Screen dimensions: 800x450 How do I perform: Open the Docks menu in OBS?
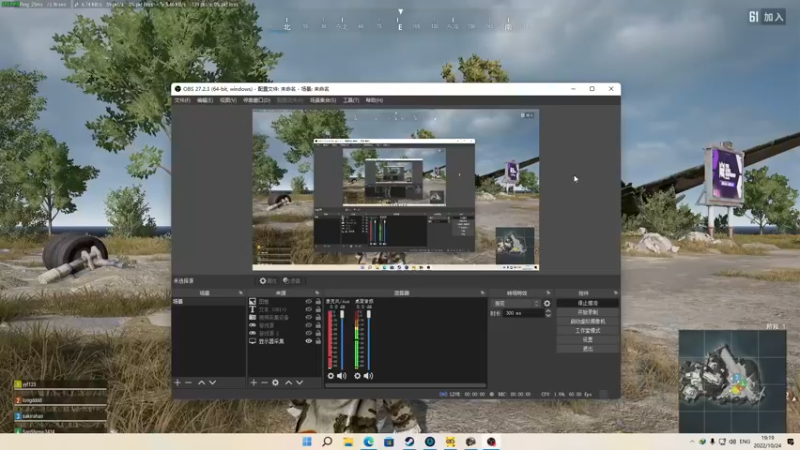click(257, 101)
